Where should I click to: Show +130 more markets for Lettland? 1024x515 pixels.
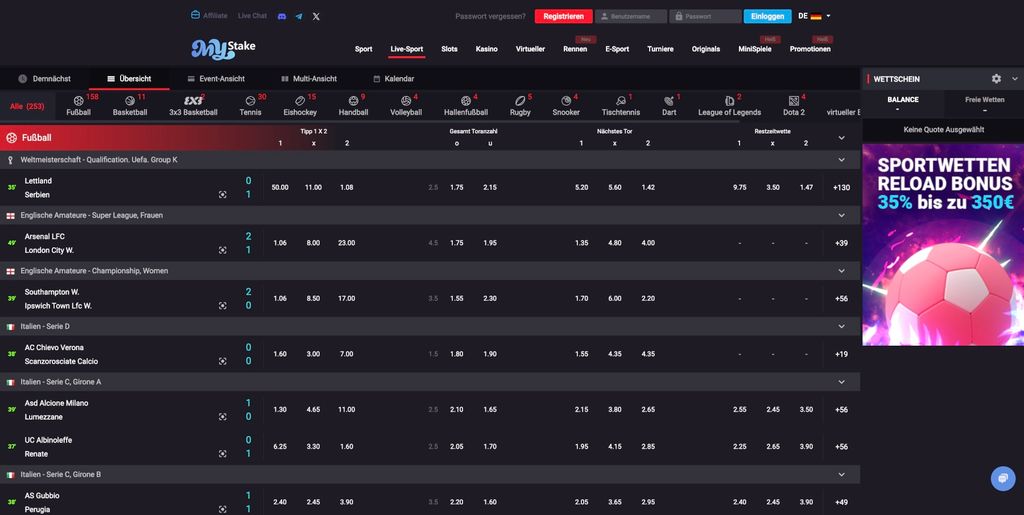tap(842, 187)
